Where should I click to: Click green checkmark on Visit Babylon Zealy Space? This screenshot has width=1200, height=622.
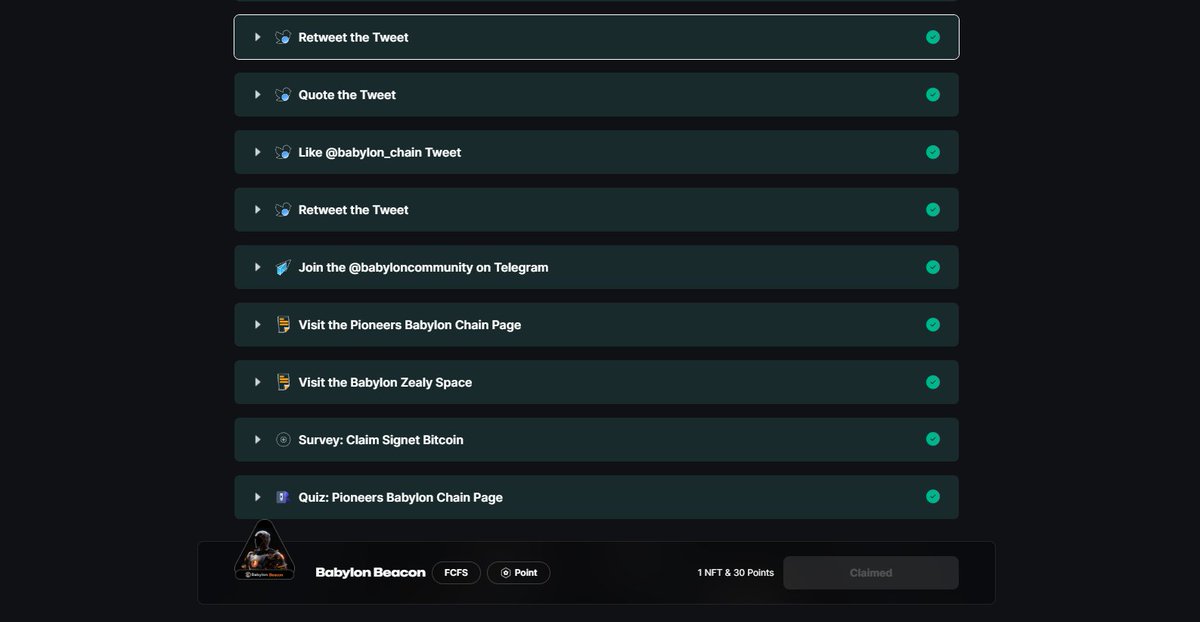pyautogui.click(x=933, y=382)
